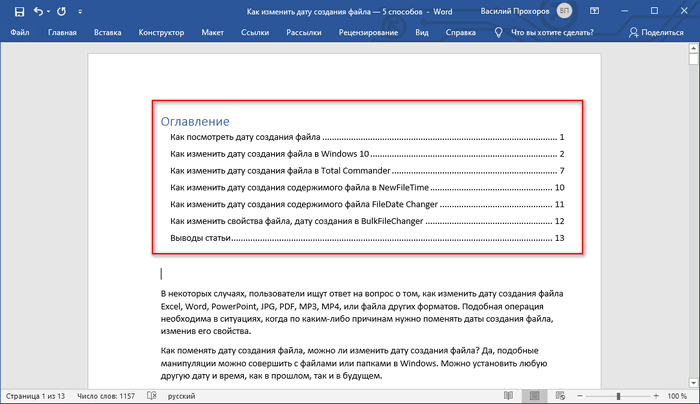The height and width of the screenshot is (404, 700).
Task: Click the lightbulb Tell Me icon
Action: [x=498, y=33]
